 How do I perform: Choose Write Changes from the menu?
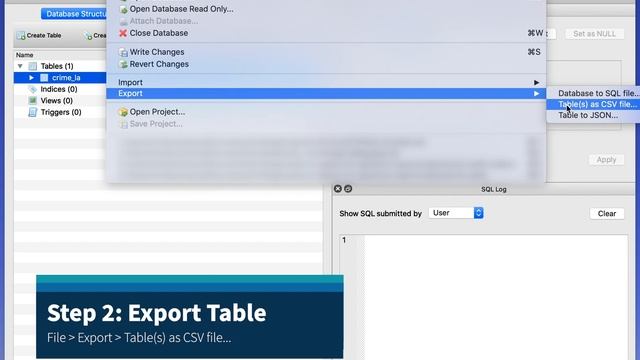point(157,52)
